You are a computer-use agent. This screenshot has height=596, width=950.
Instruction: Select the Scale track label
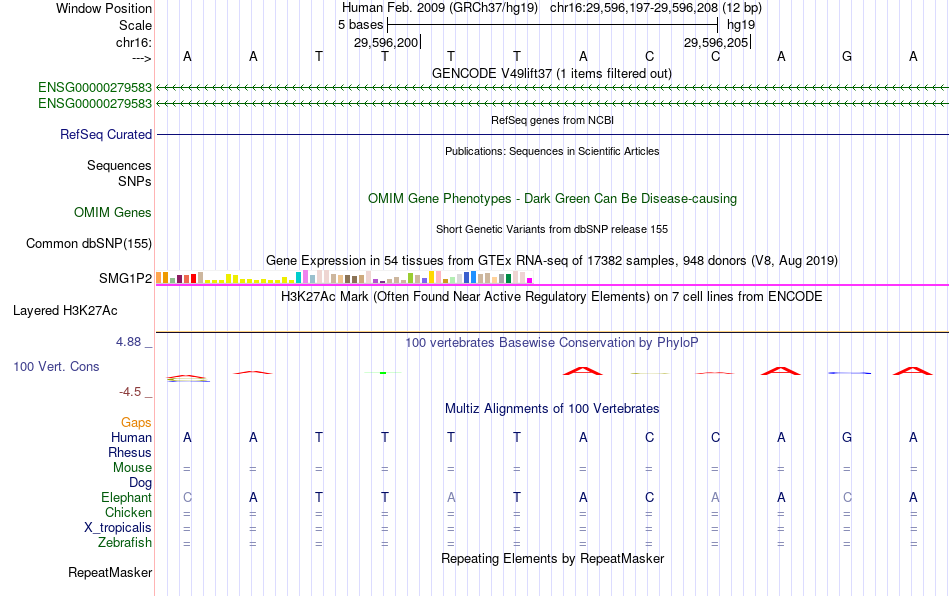(x=135, y=25)
